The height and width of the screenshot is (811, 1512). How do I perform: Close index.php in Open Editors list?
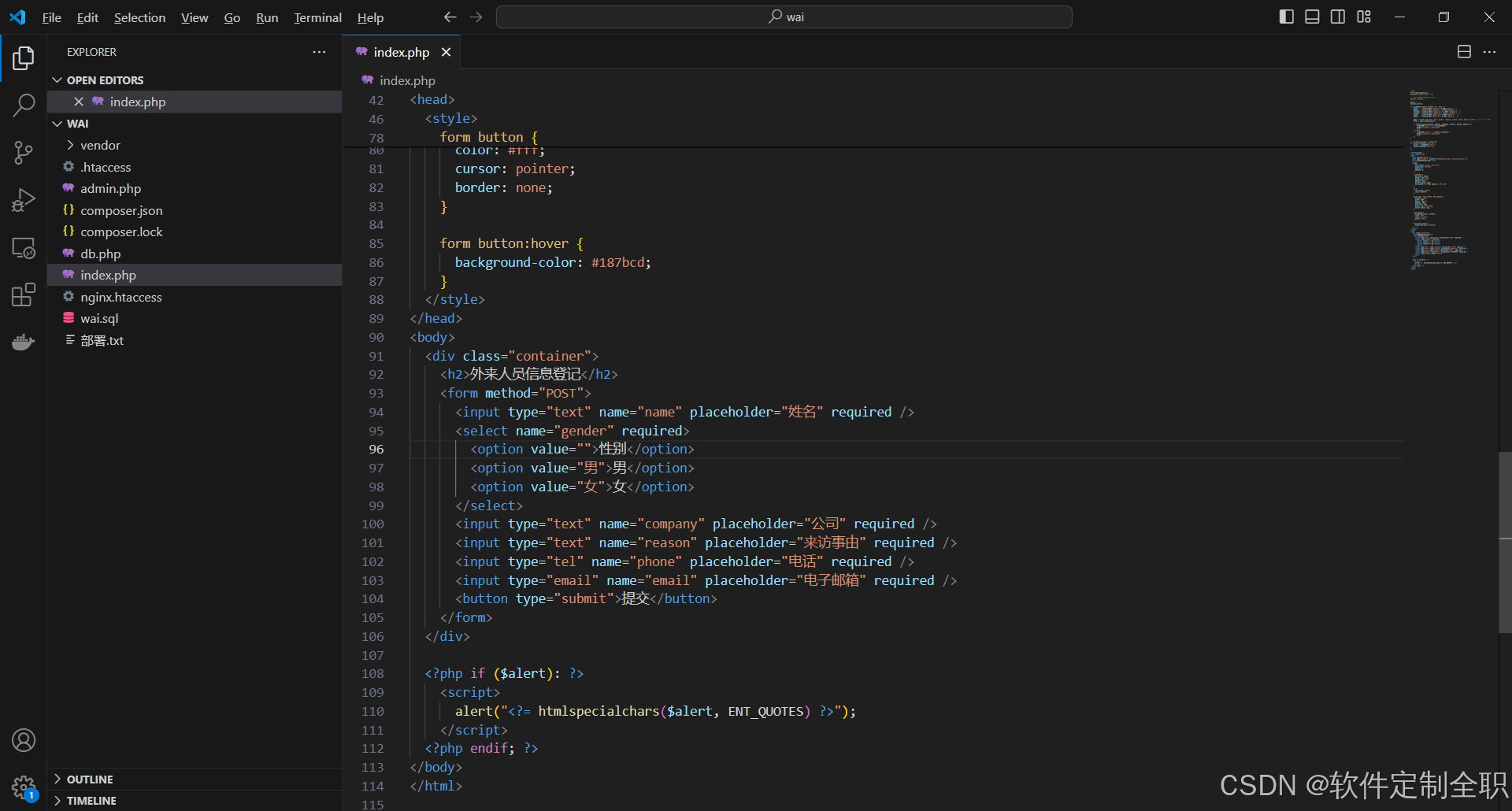[x=79, y=102]
